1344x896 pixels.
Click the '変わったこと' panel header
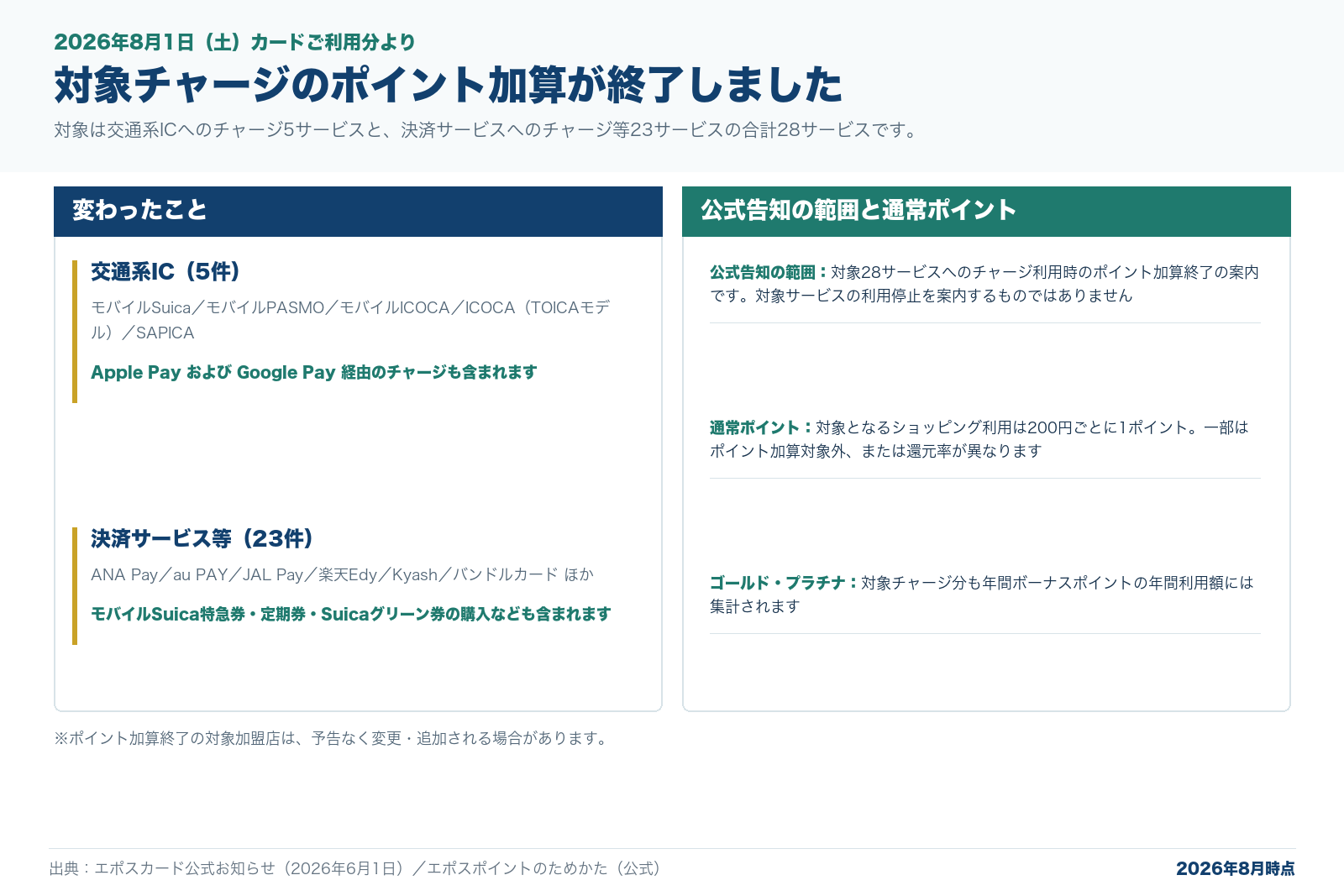(358, 212)
